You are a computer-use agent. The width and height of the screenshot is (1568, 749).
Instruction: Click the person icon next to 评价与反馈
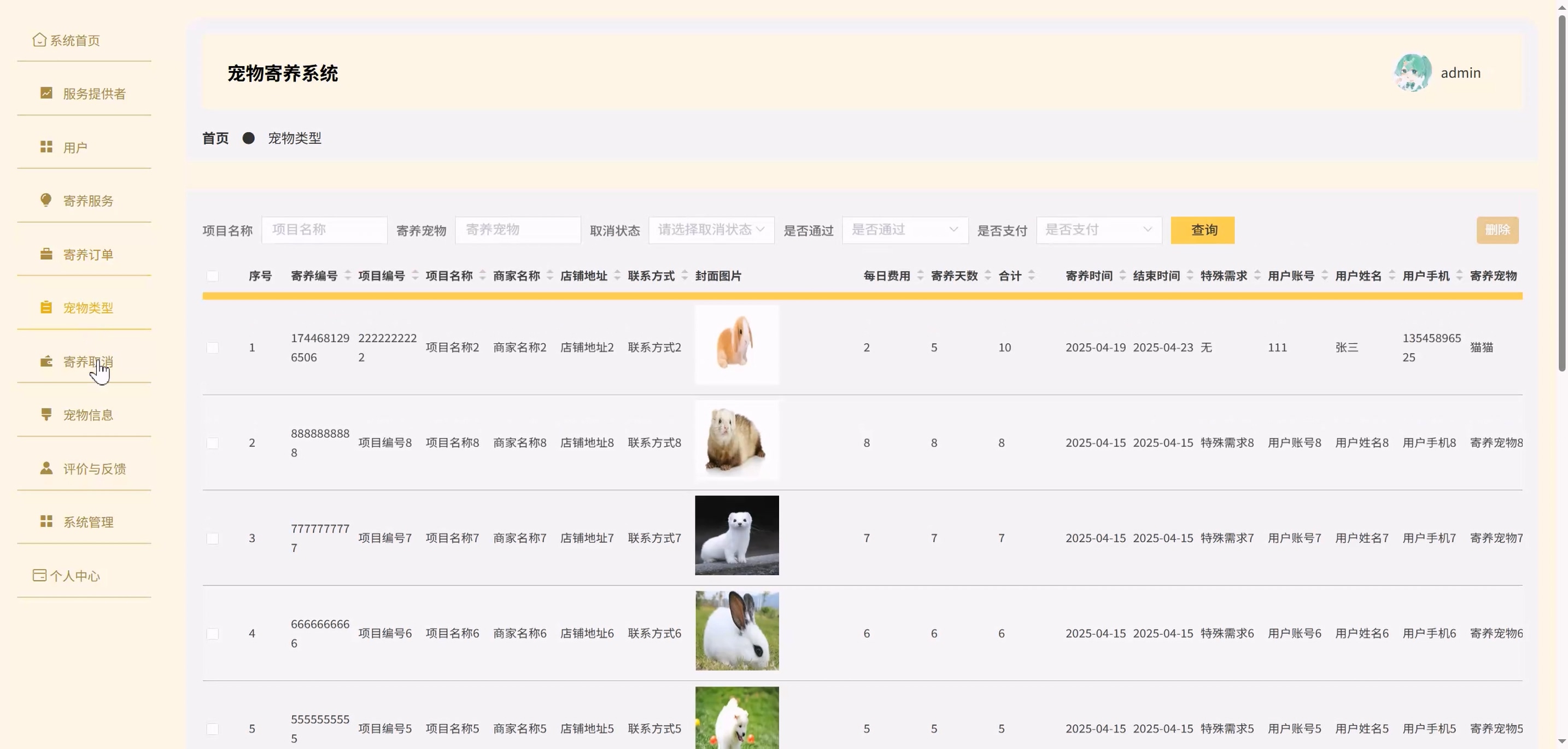point(46,468)
